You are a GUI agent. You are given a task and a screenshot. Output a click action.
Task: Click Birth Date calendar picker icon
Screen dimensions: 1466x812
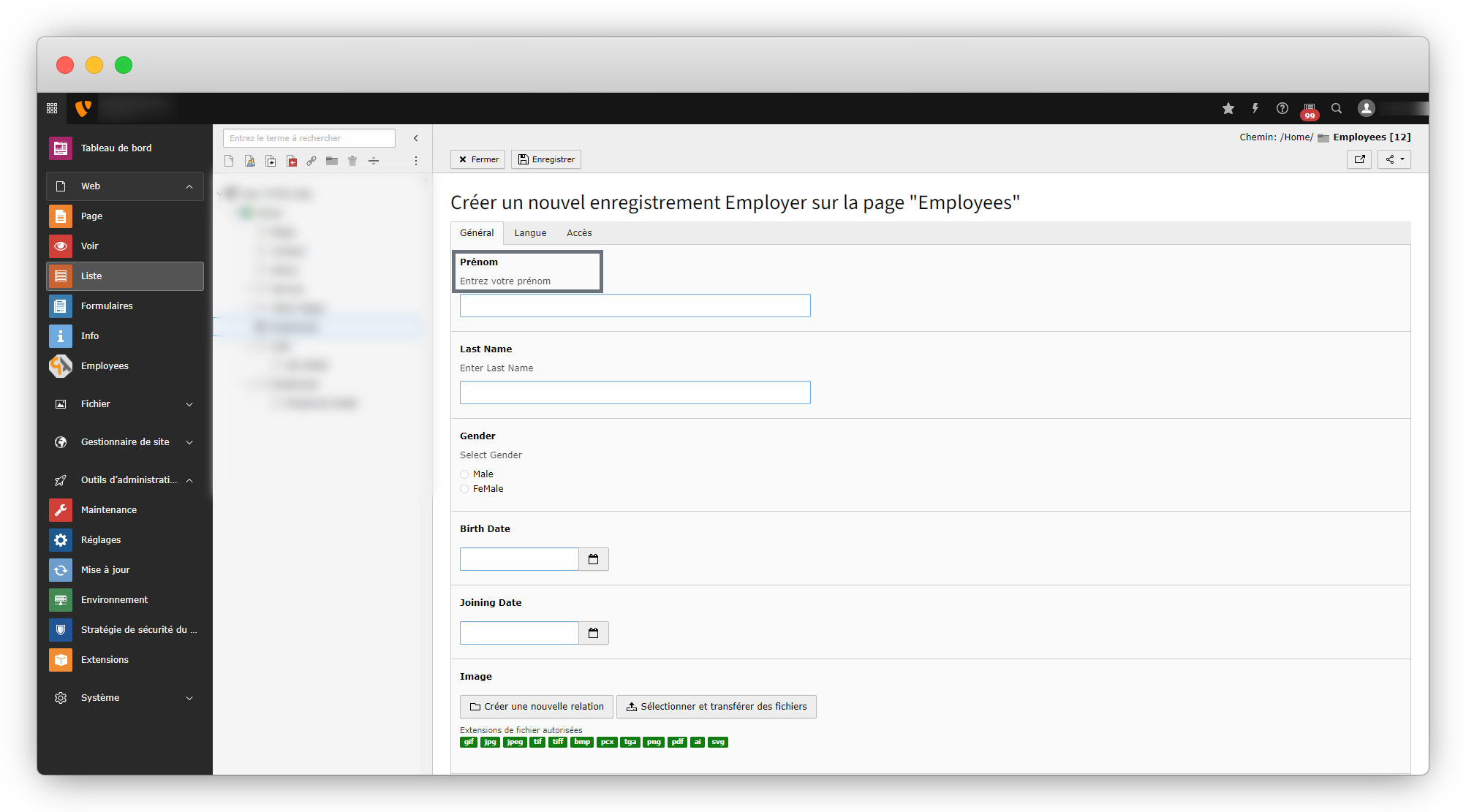(593, 559)
